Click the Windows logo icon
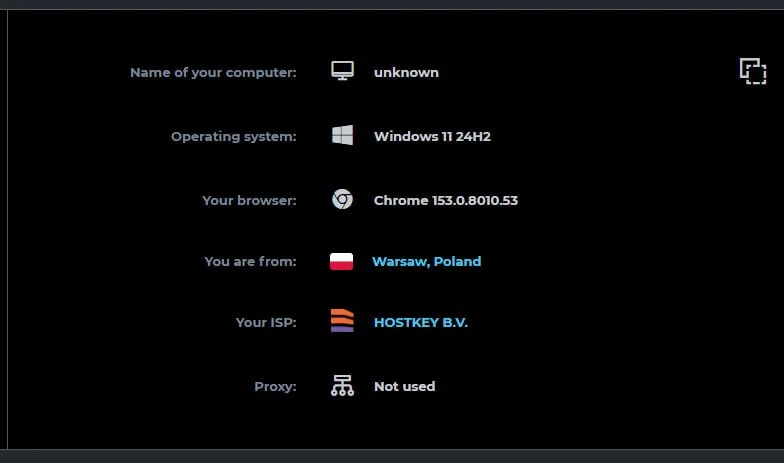The image size is (784, 463). pyautogui.click(x=342, y=135)
